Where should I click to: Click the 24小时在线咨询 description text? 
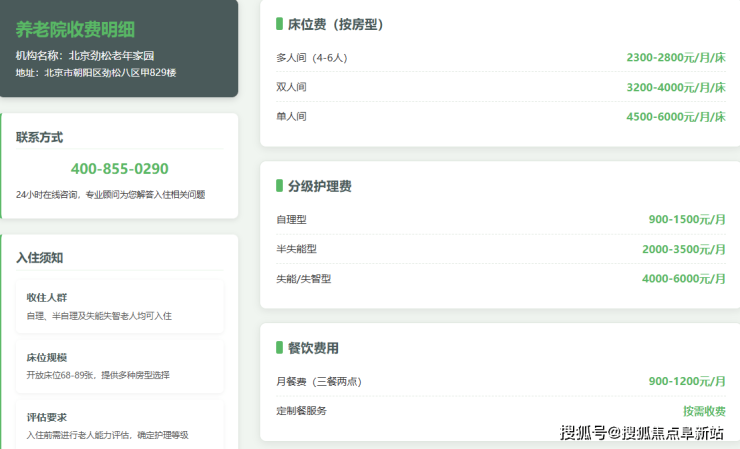coord(110,195)
